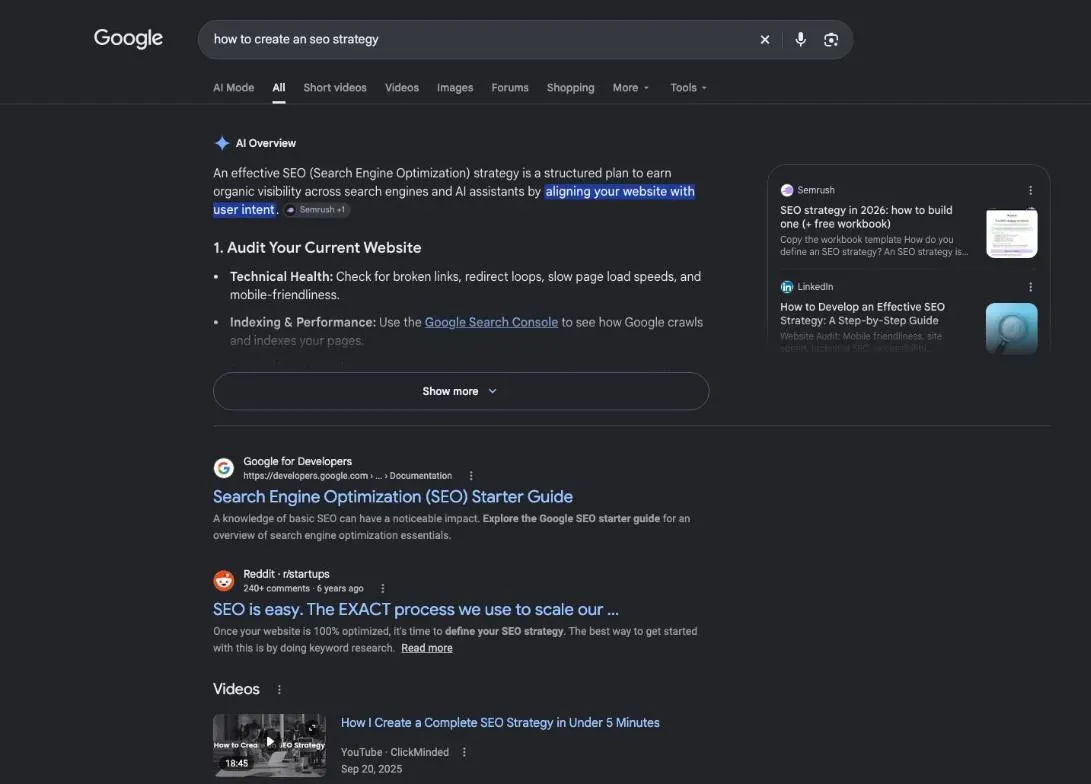Clear the search query with the X icon
The image size is (1091, 784).
765,40
